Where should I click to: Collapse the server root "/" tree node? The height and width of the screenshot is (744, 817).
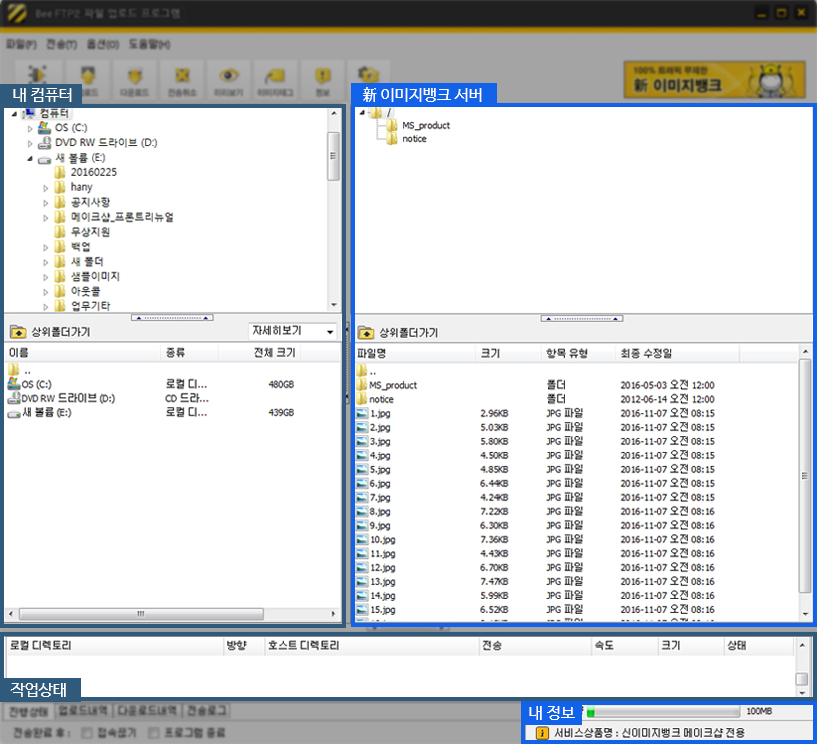(x=362, y=112)
